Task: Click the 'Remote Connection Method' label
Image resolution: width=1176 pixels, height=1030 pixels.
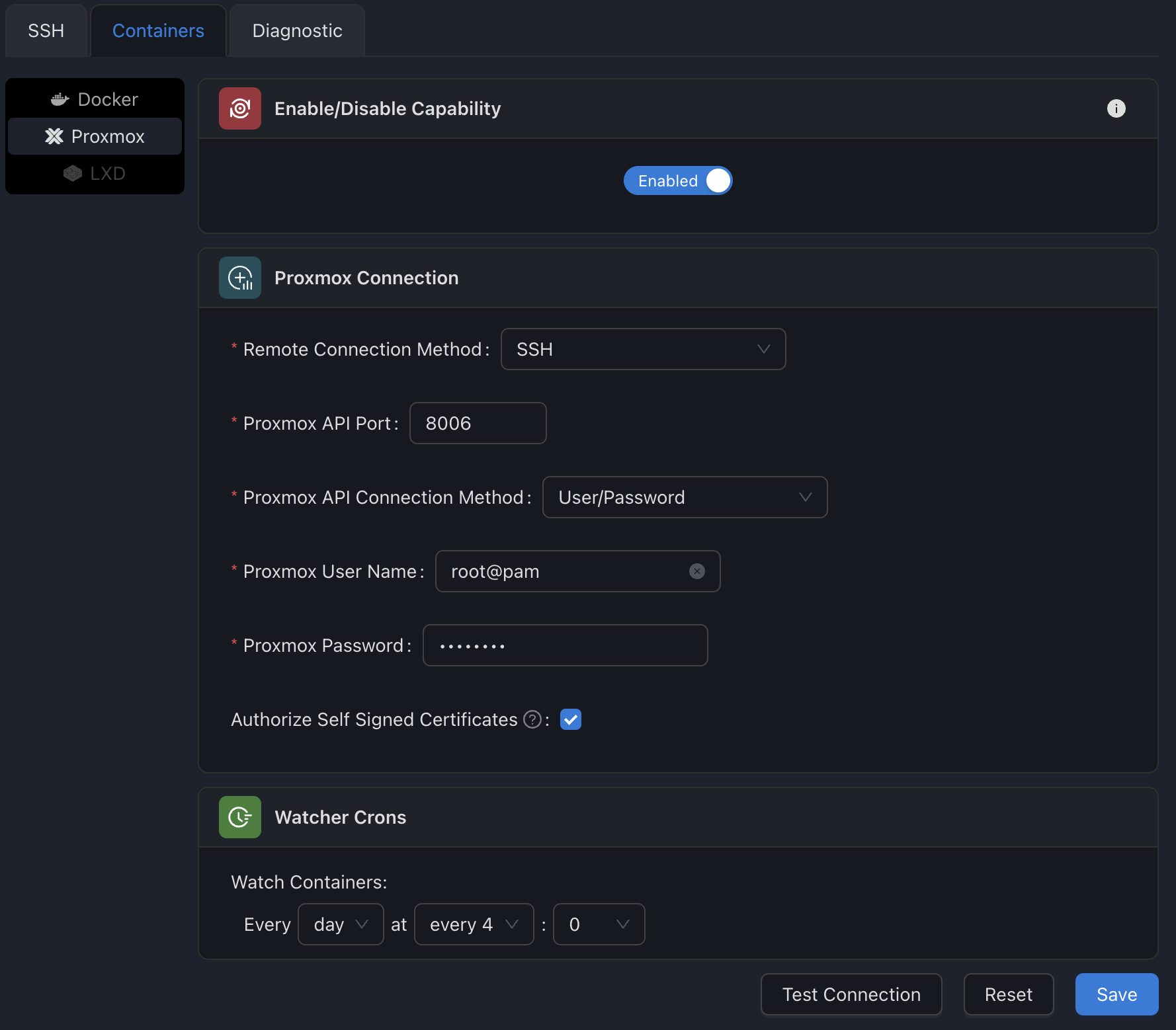Action: (362, 349)
